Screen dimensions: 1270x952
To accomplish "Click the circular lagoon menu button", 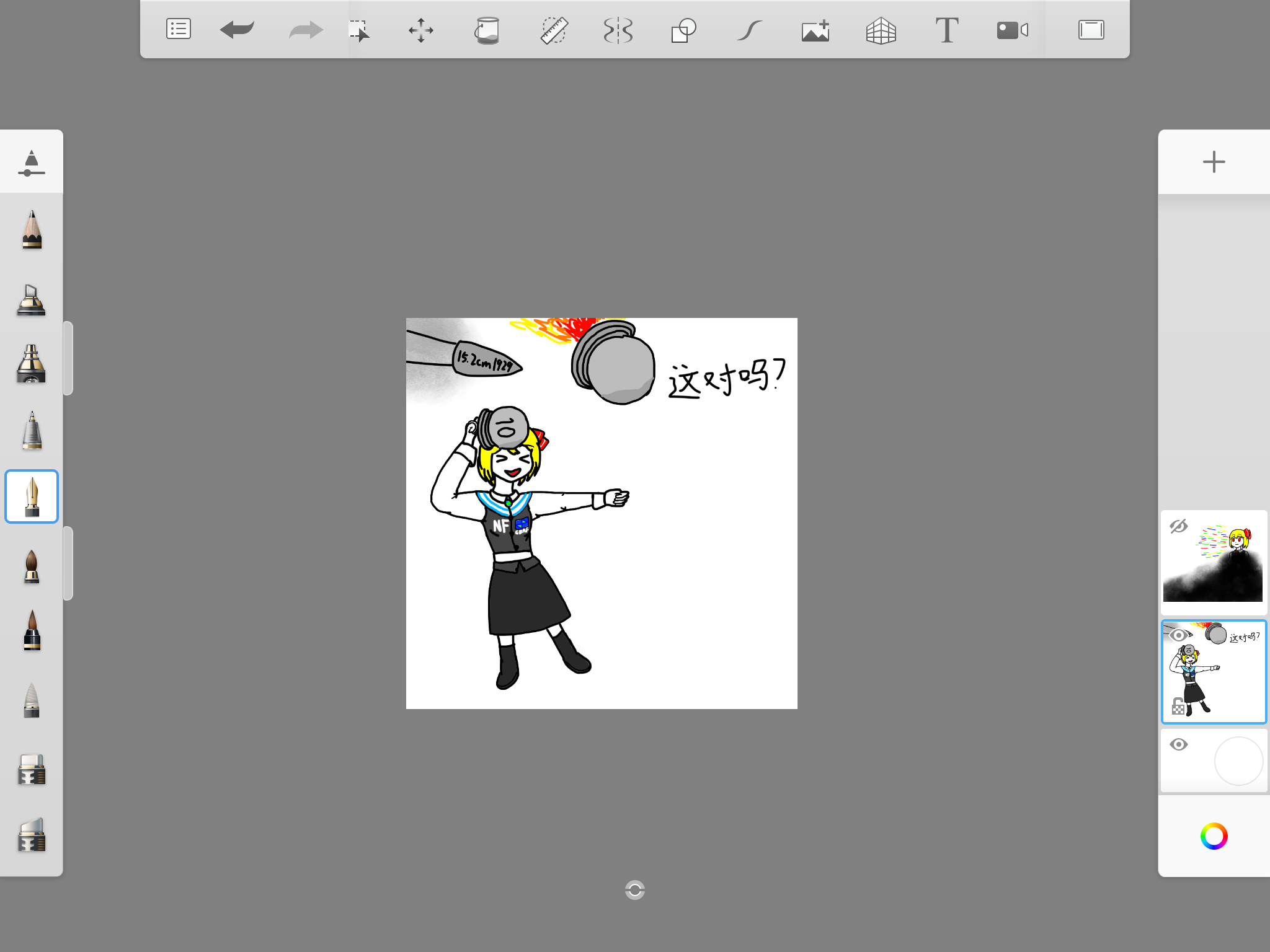I will pyautogui.click(x=635, y=890).
